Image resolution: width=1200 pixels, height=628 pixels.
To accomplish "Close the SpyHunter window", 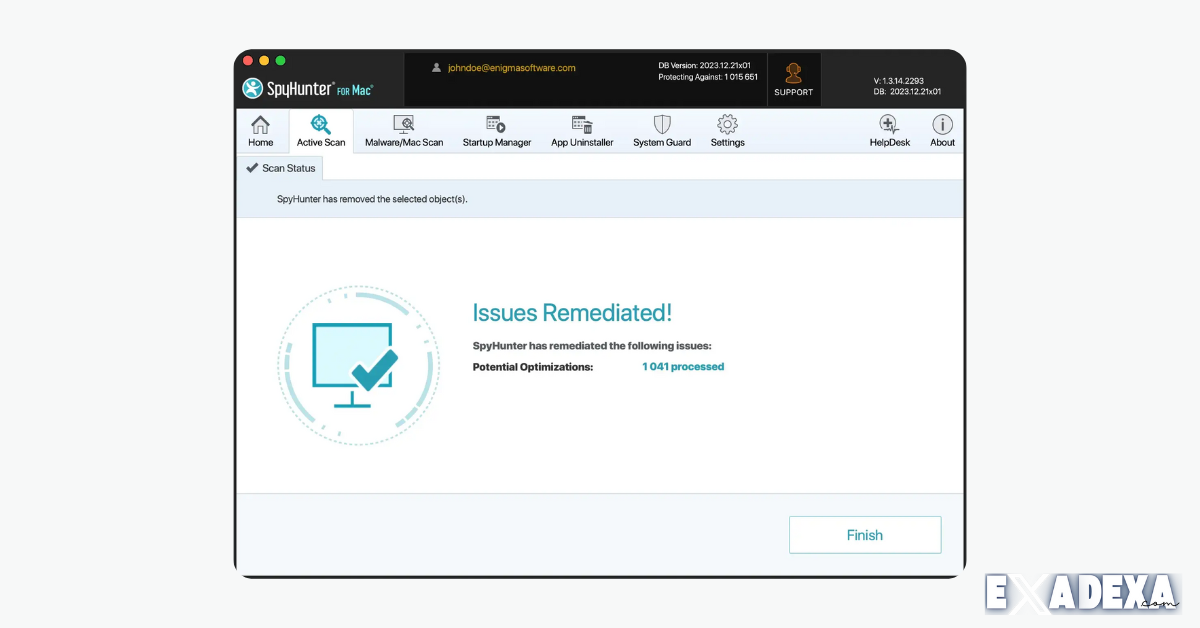I will 248,61.
